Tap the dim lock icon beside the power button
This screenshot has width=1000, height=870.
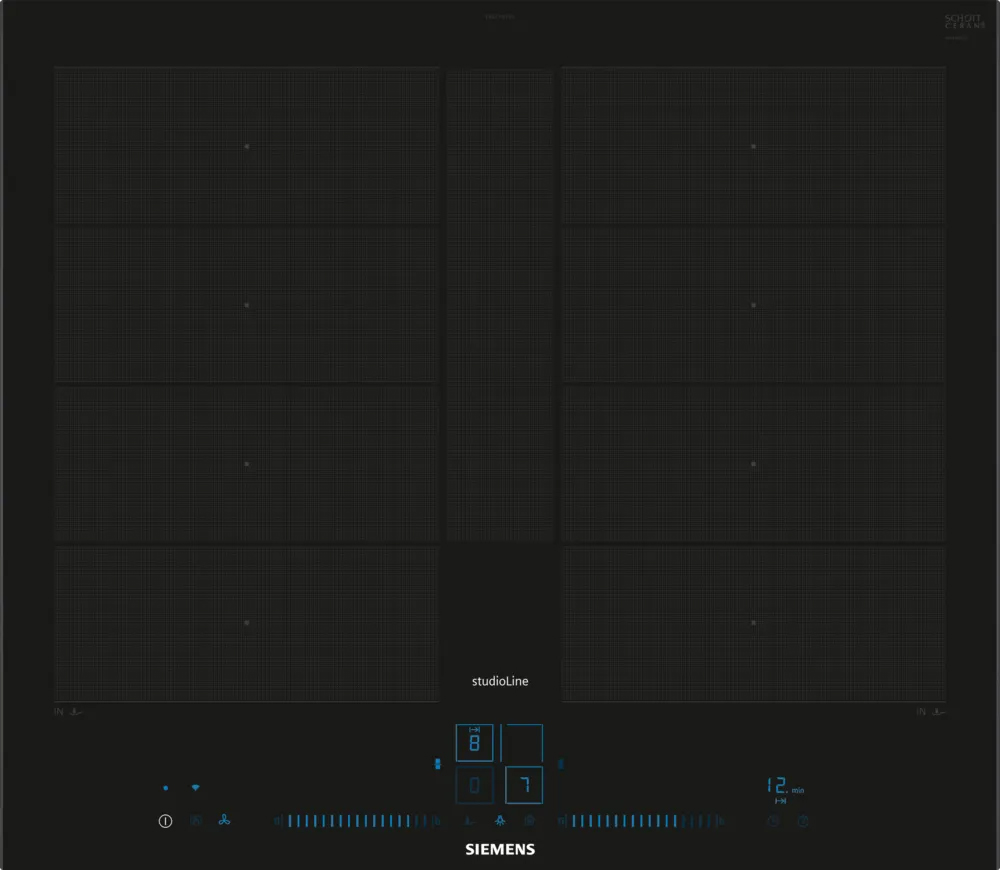click(196, 821)
